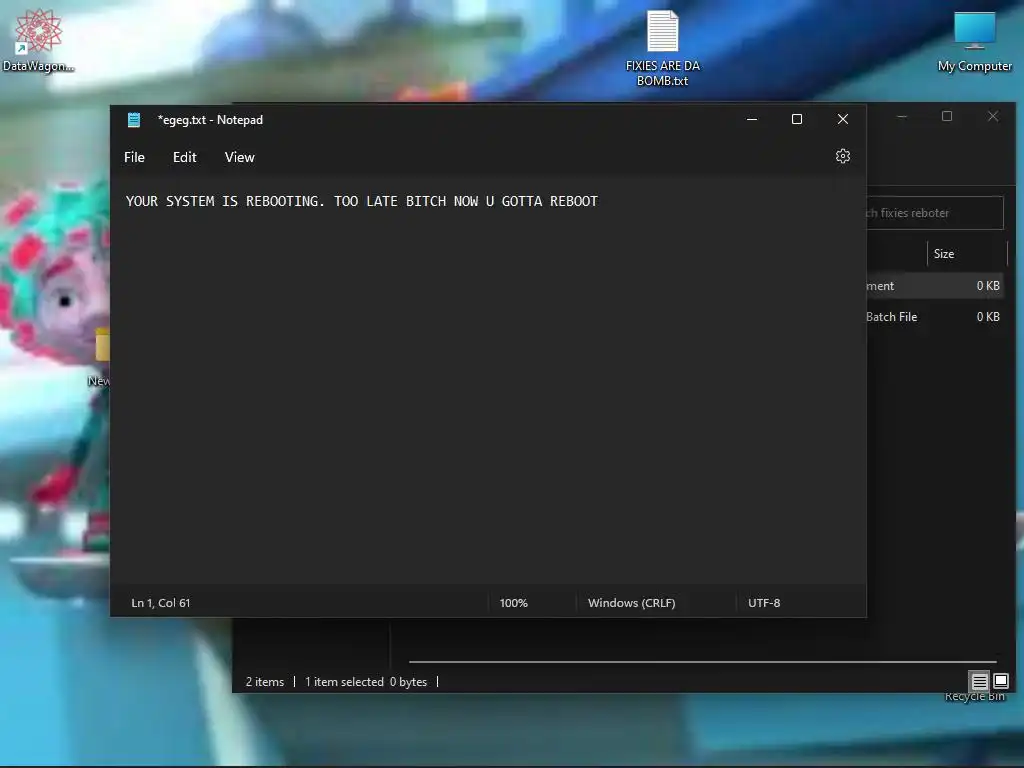Switch Explorer to details view icon
The height and width of the screenshot is (768, 1024).
979,681
